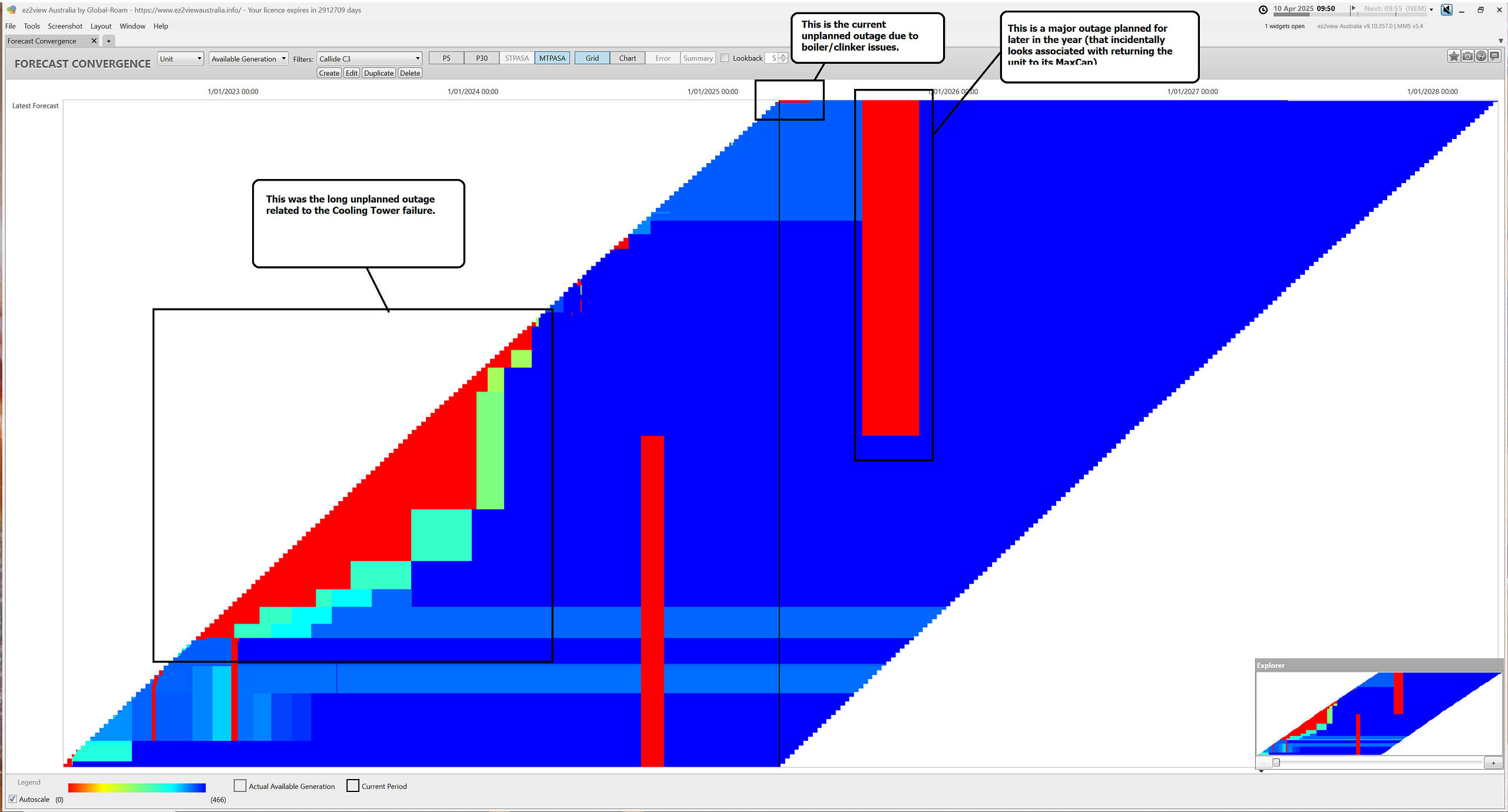Open the comment feedback icon
The image size is (1508, 812).
pos(1494,57)
